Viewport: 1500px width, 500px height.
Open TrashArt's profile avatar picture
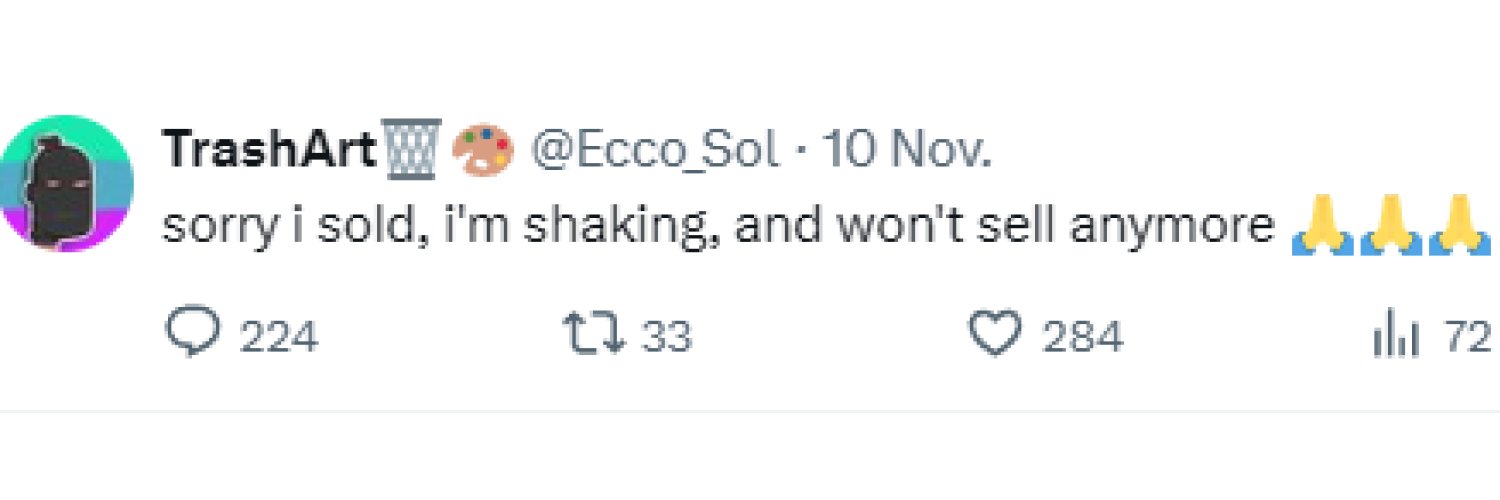point(66,182)
